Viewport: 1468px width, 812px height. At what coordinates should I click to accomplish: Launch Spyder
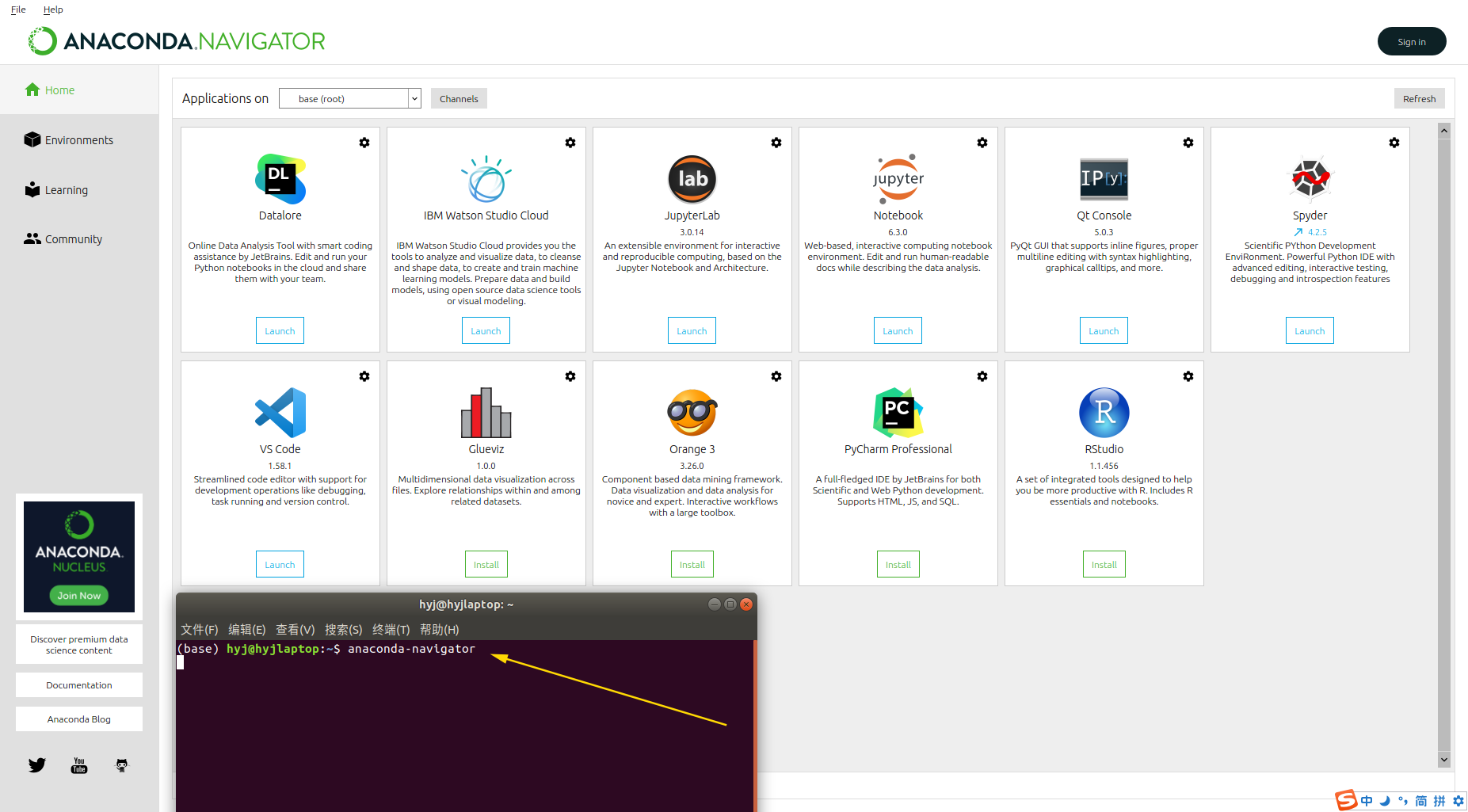tap(1310, 330)
